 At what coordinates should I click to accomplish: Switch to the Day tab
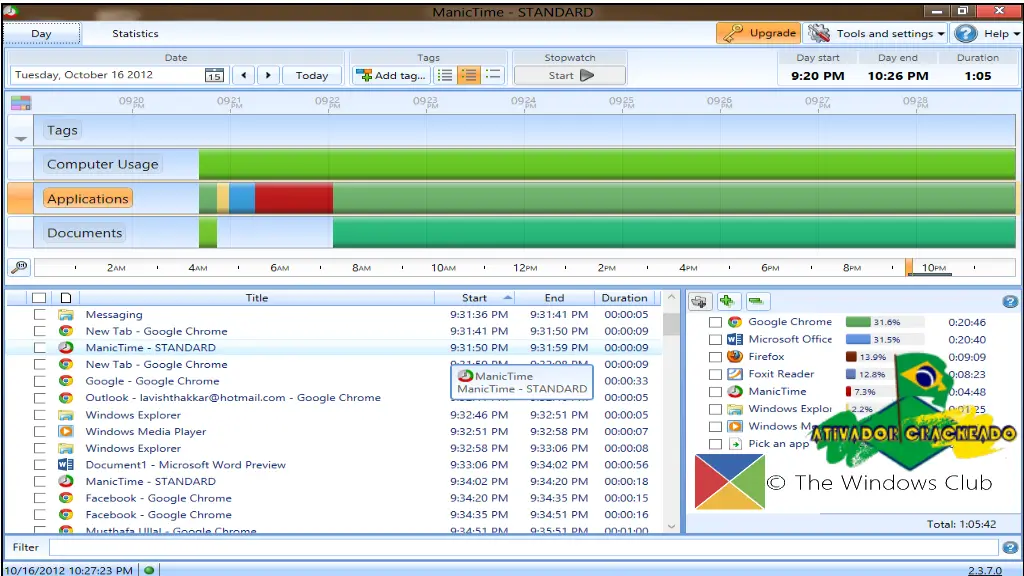[x=41, y=33]
